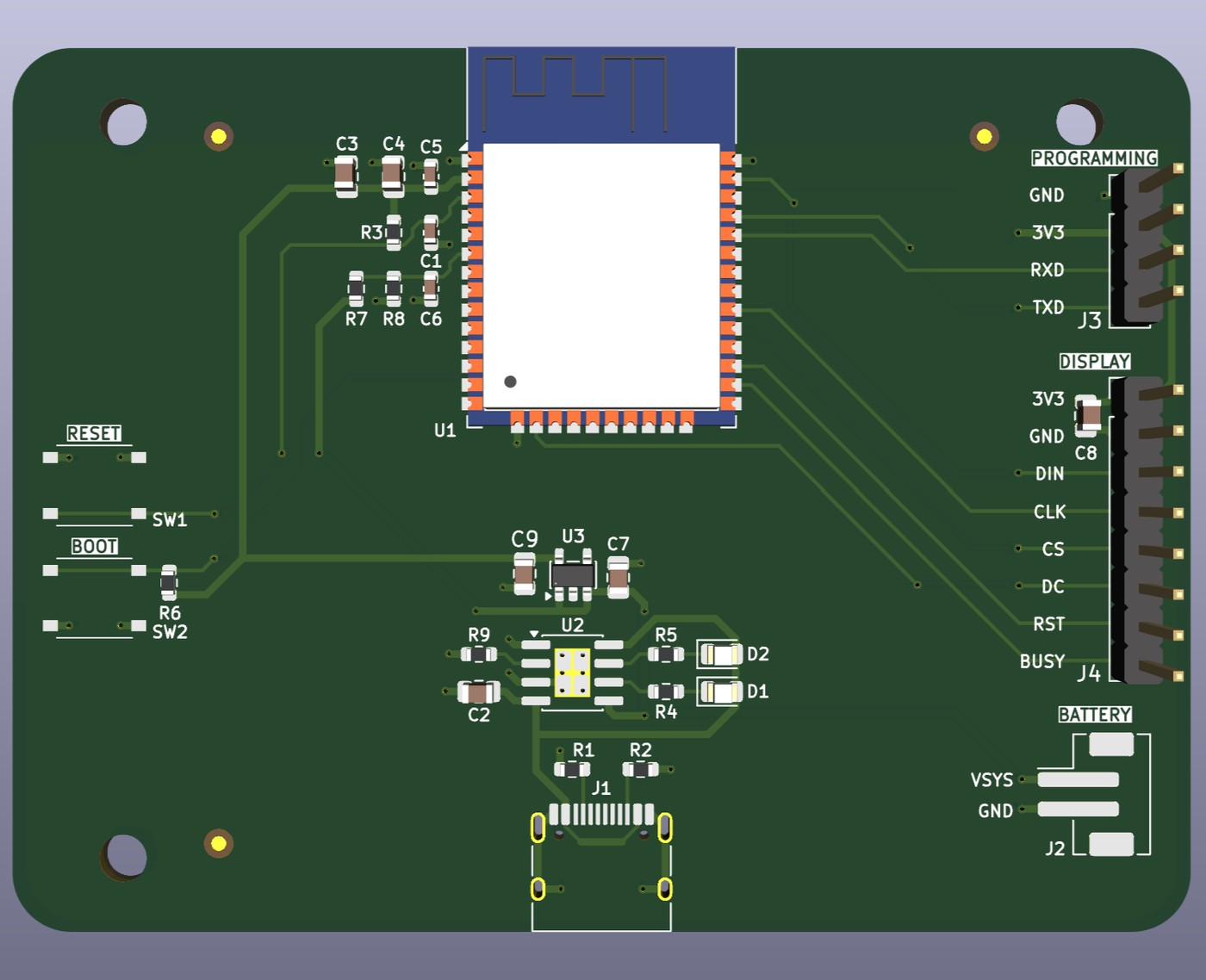The image size is (1206, 980).
Task: Click the J2 reference designator
Action: click(1055, 848)
